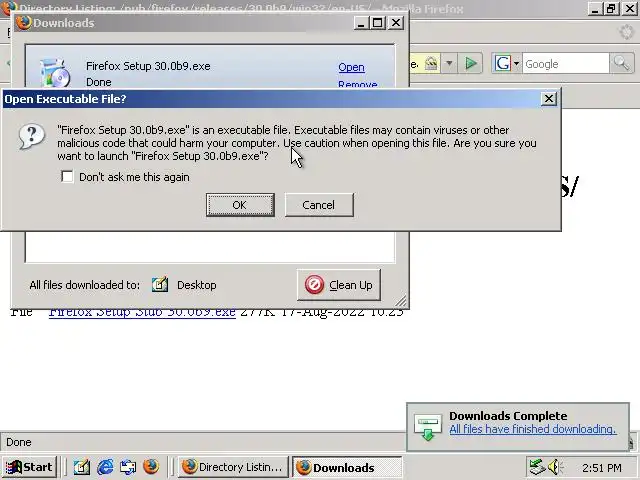This screenshot has height=480, width=640.
Task: Open the Desktop download folder link
Action: (x=196, y=285)
